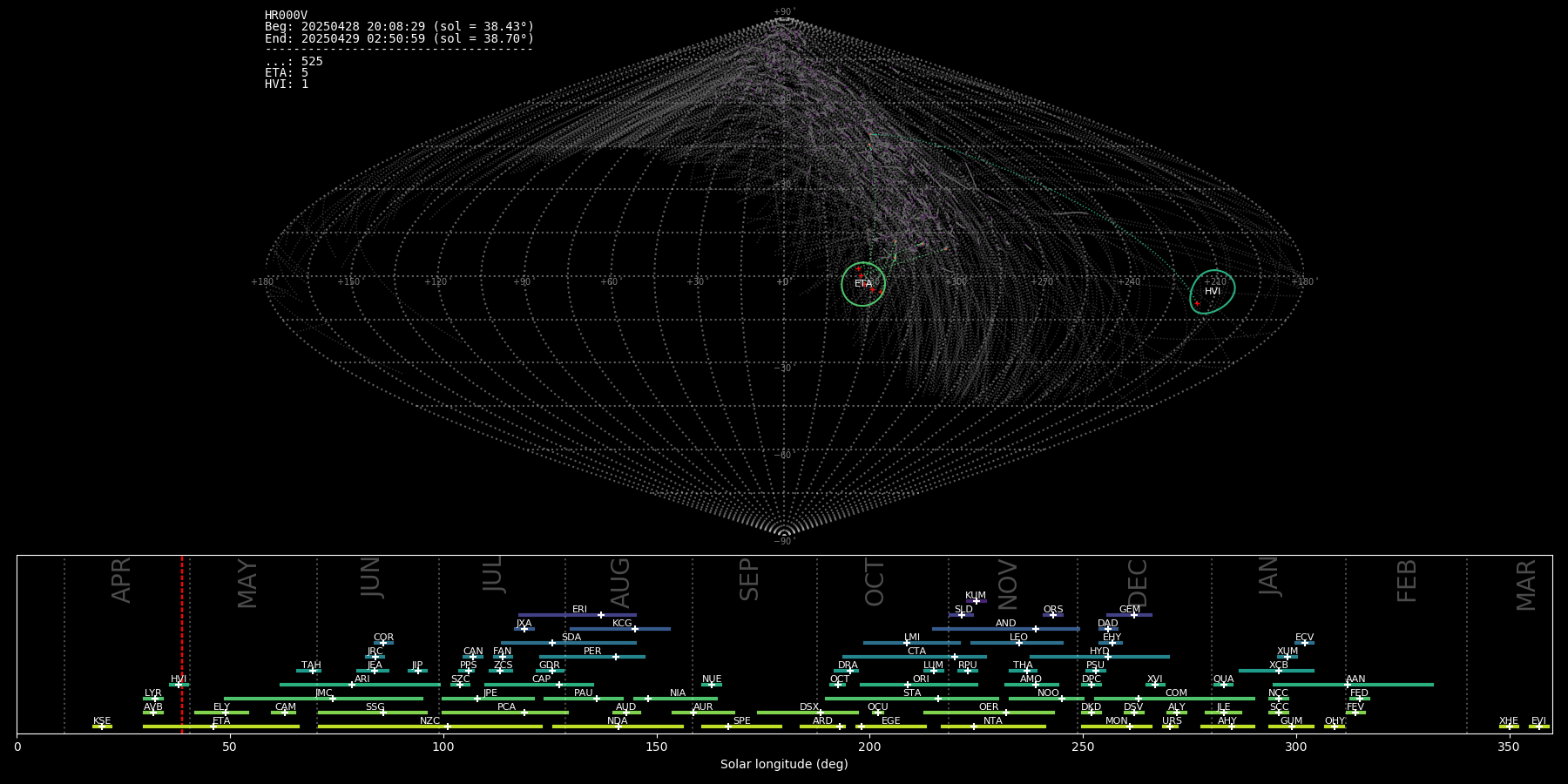
Task: Click the SLD shower label
Action: 963,610
